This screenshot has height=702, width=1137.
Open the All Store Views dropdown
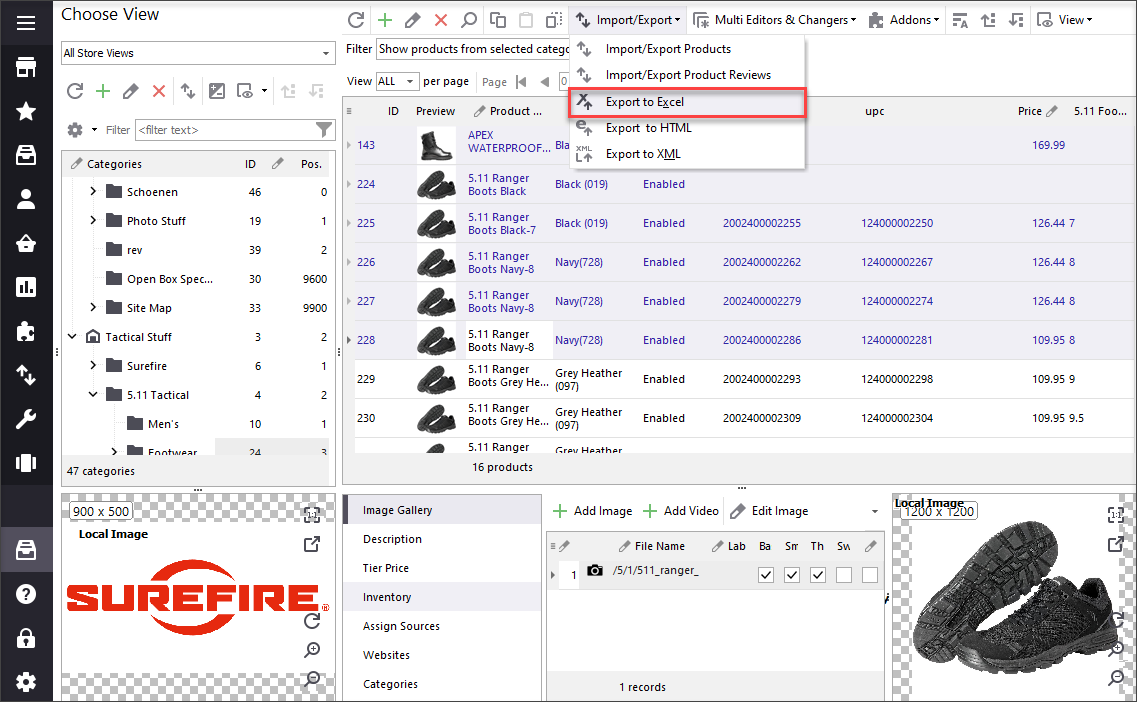pos(198,53)
